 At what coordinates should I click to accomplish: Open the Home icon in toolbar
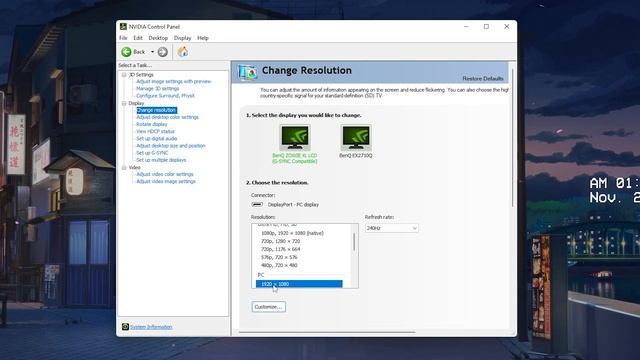coord(183,52)
